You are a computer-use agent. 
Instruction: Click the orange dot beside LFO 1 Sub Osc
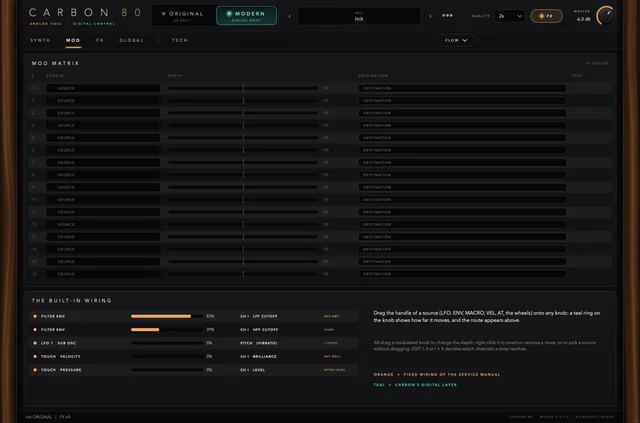(35, 343)
